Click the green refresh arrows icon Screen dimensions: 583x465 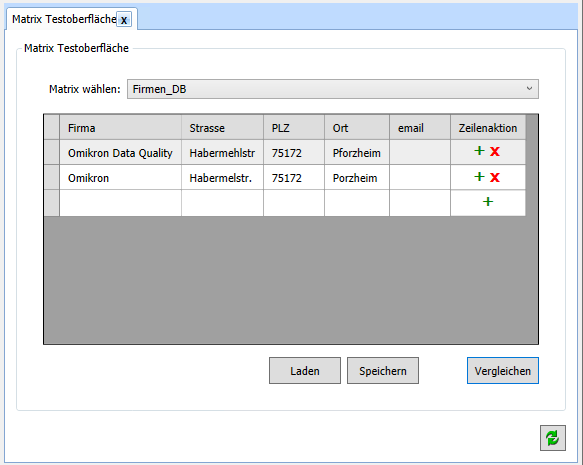click(553, 438)
